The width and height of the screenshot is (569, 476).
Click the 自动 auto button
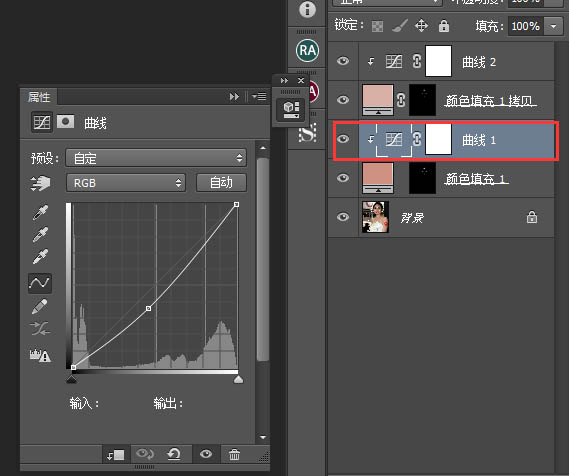[x=221, y=182]
